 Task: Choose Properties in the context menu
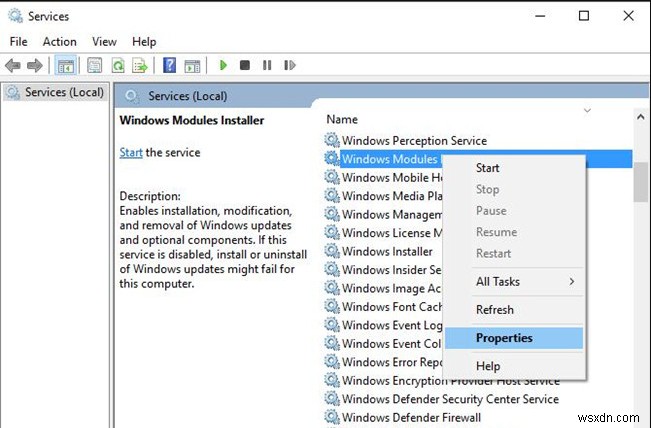(x=514, y=338)
